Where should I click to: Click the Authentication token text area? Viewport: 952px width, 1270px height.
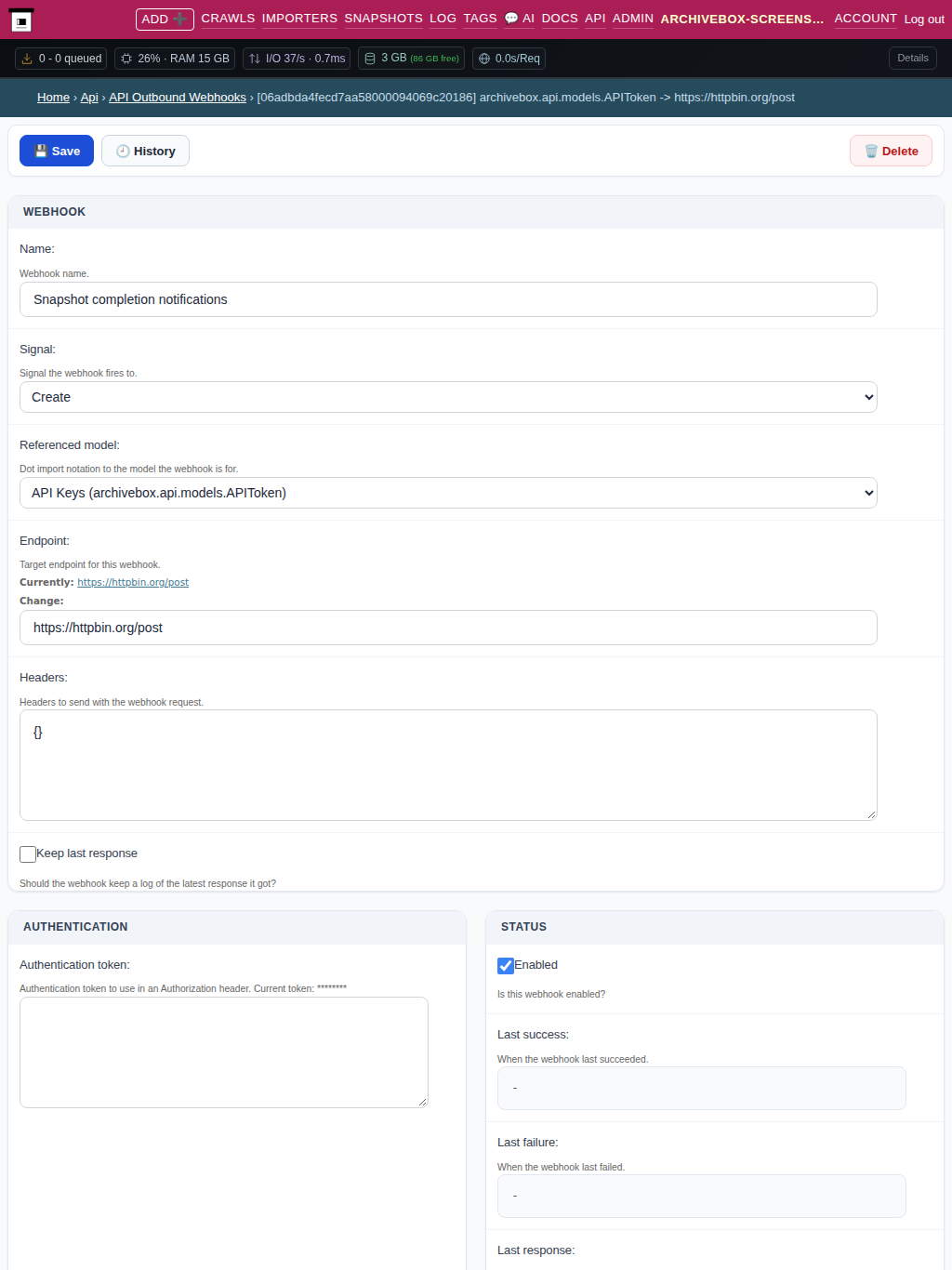coord(224,1052)
